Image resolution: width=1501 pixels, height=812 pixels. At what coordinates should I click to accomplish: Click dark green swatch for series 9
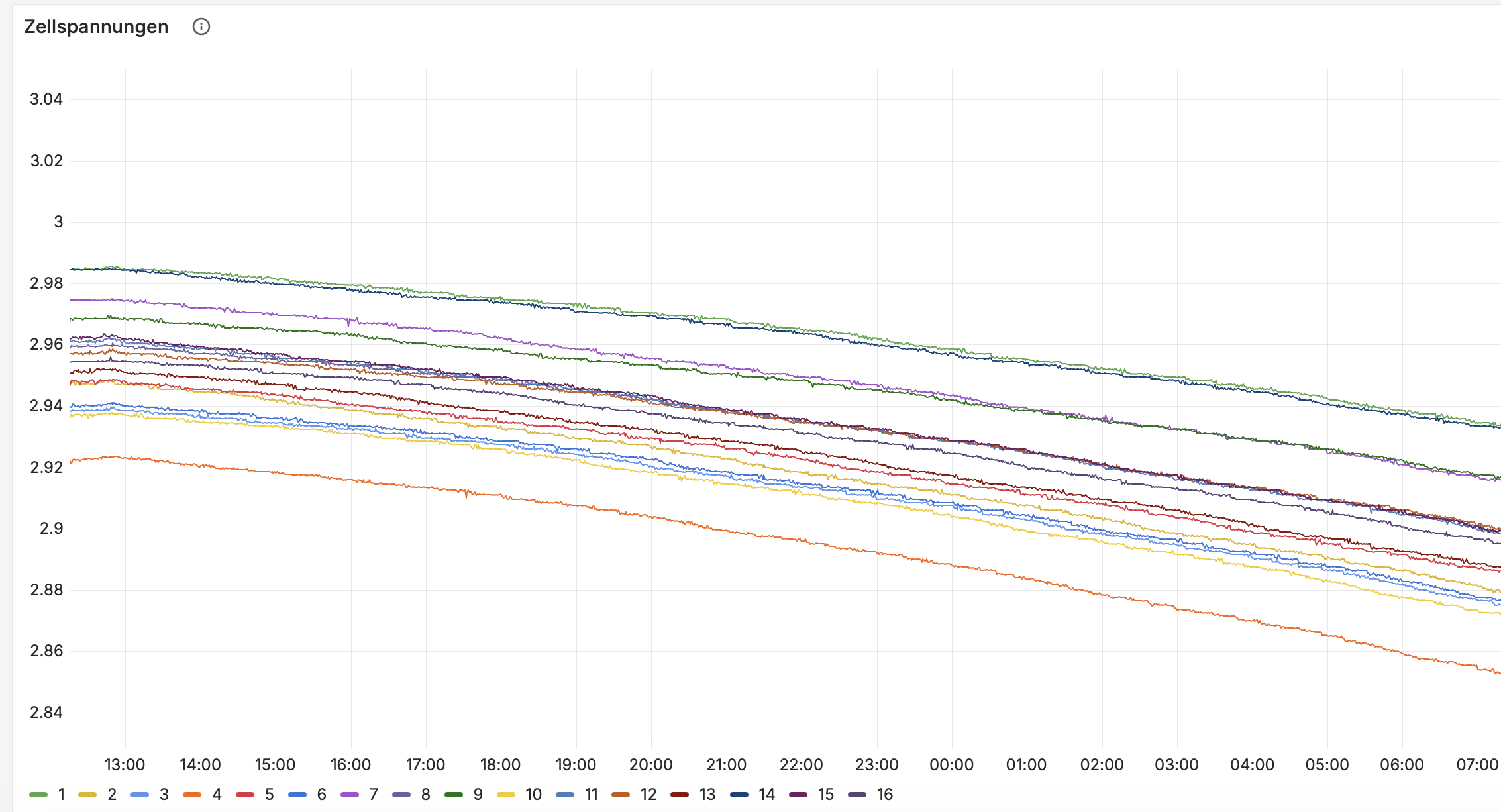[x=454, y=795]
